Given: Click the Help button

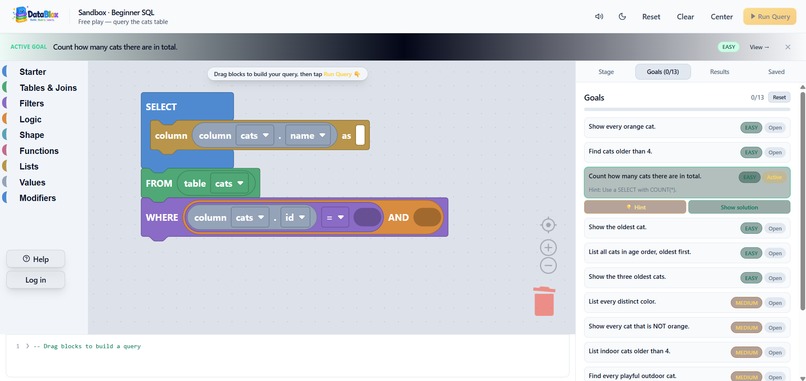Looking at the screenshot, I should tap(35, 259).
